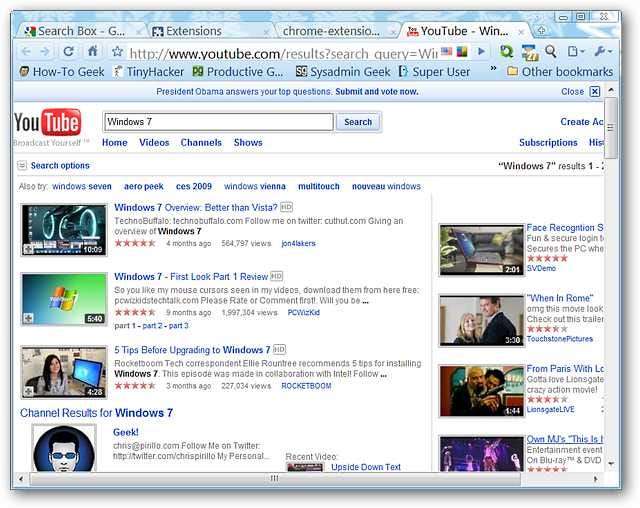The height and width of the screenshot is (508, 640).
Task: Click the YouTube logo
Action: tap(47, 123)
